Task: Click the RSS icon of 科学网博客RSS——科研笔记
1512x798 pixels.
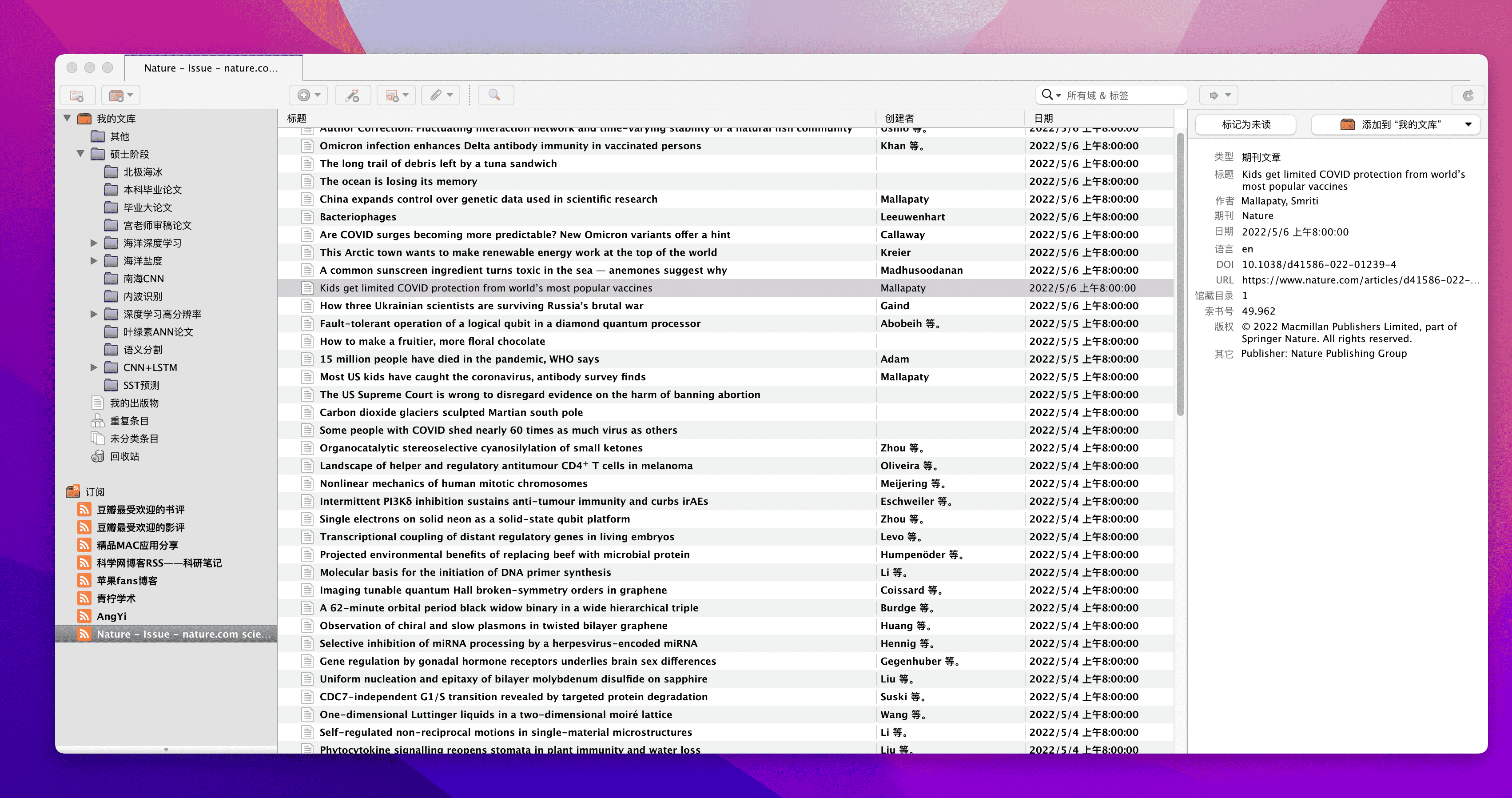Action: (x=84, y=563)
